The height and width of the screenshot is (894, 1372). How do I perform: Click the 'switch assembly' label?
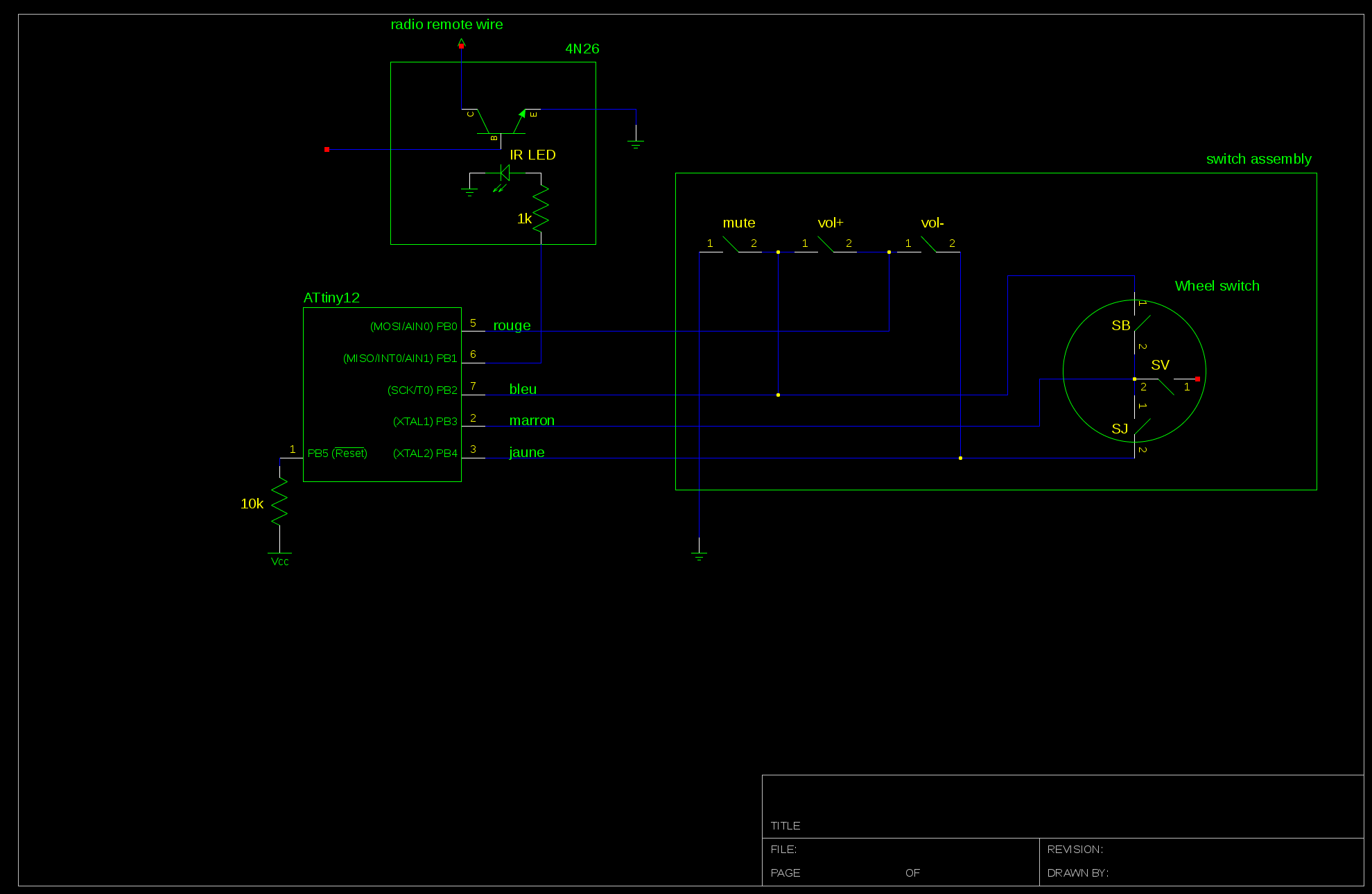coord(1258,159)
